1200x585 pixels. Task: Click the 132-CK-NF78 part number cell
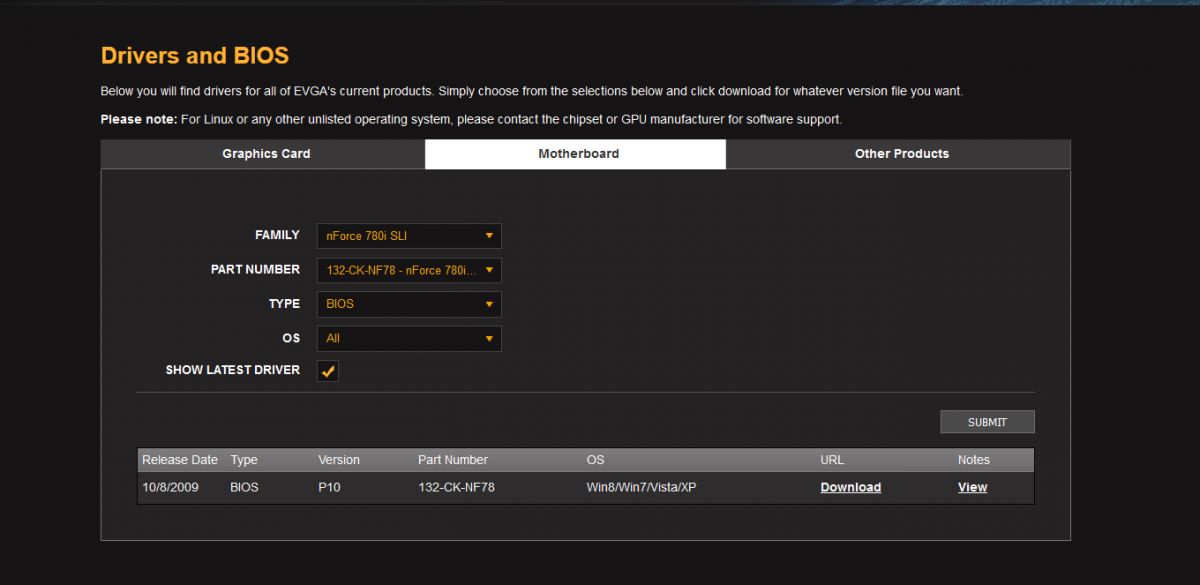pyautogui.click(x=456, y=487)
